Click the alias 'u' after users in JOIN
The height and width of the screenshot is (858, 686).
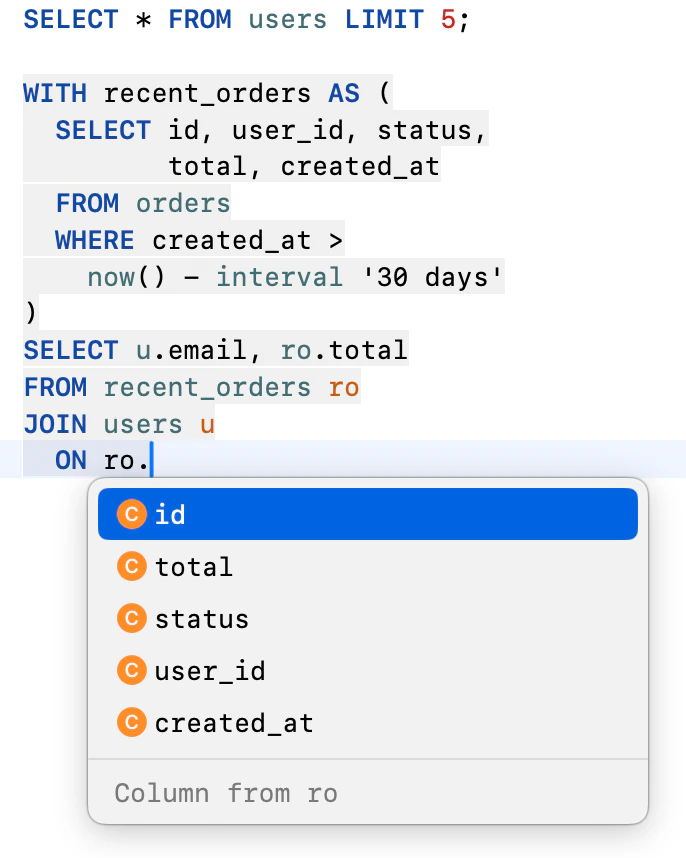pyautogui.click(x=207, y=425)
